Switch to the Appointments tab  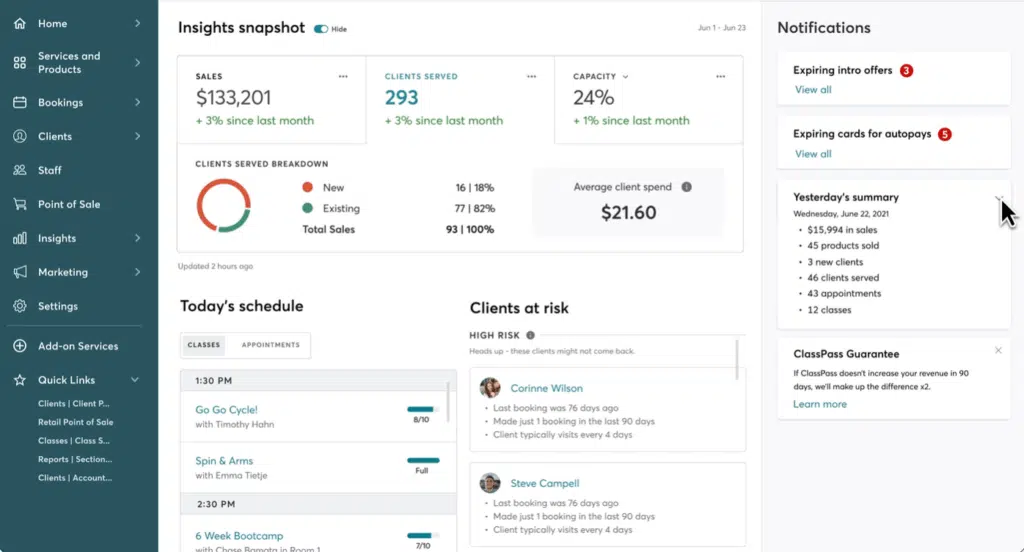pyautogui.click(x=270, y=345)
